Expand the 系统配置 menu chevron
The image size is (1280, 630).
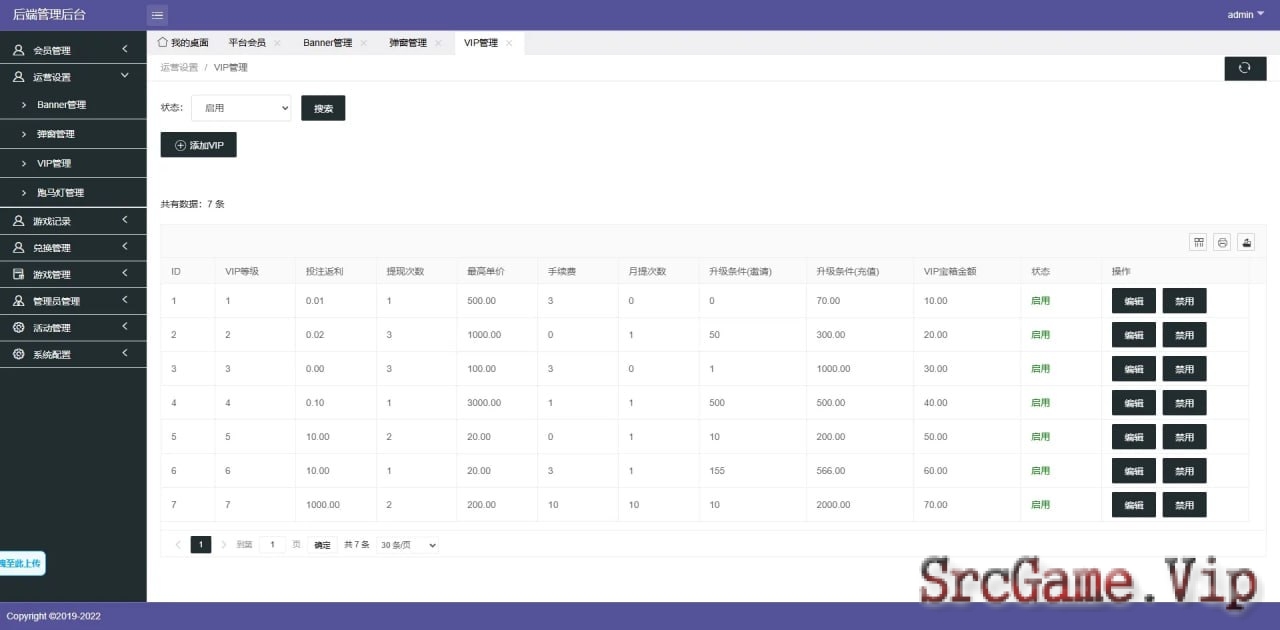(124, 353)
